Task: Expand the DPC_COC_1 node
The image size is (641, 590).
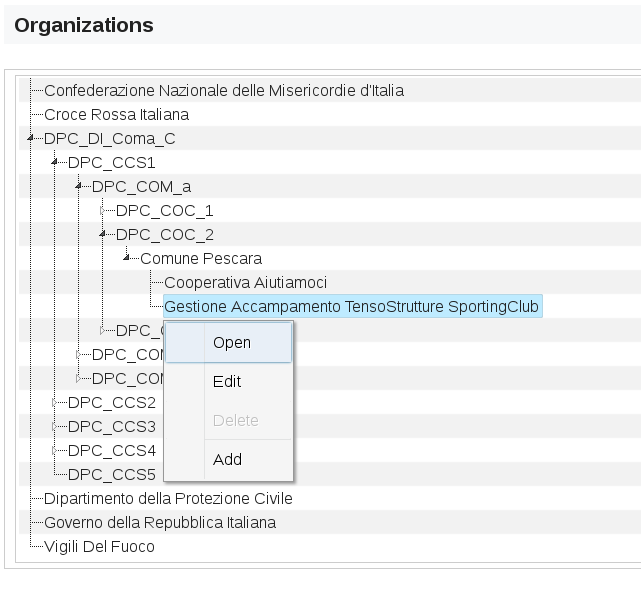Action: [102, 211]
